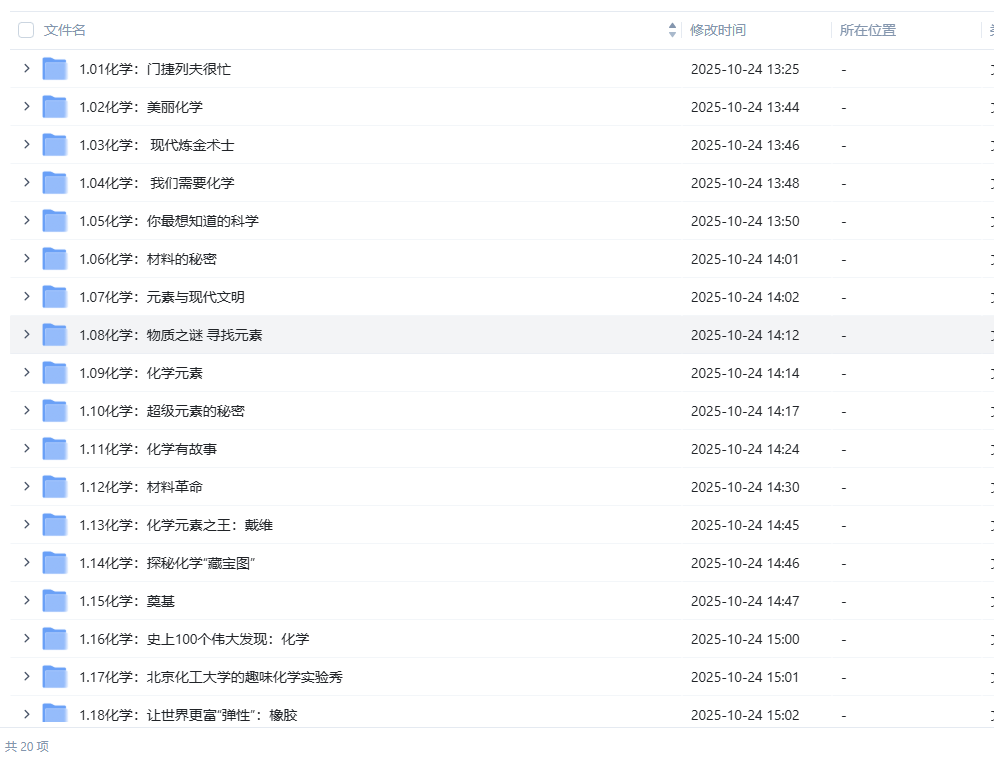Viewport: 994px width, 761px height.
Task: Click the timestamp 2025-10-24 15:02
Action: pyautogui.click(x=745, y=715)
